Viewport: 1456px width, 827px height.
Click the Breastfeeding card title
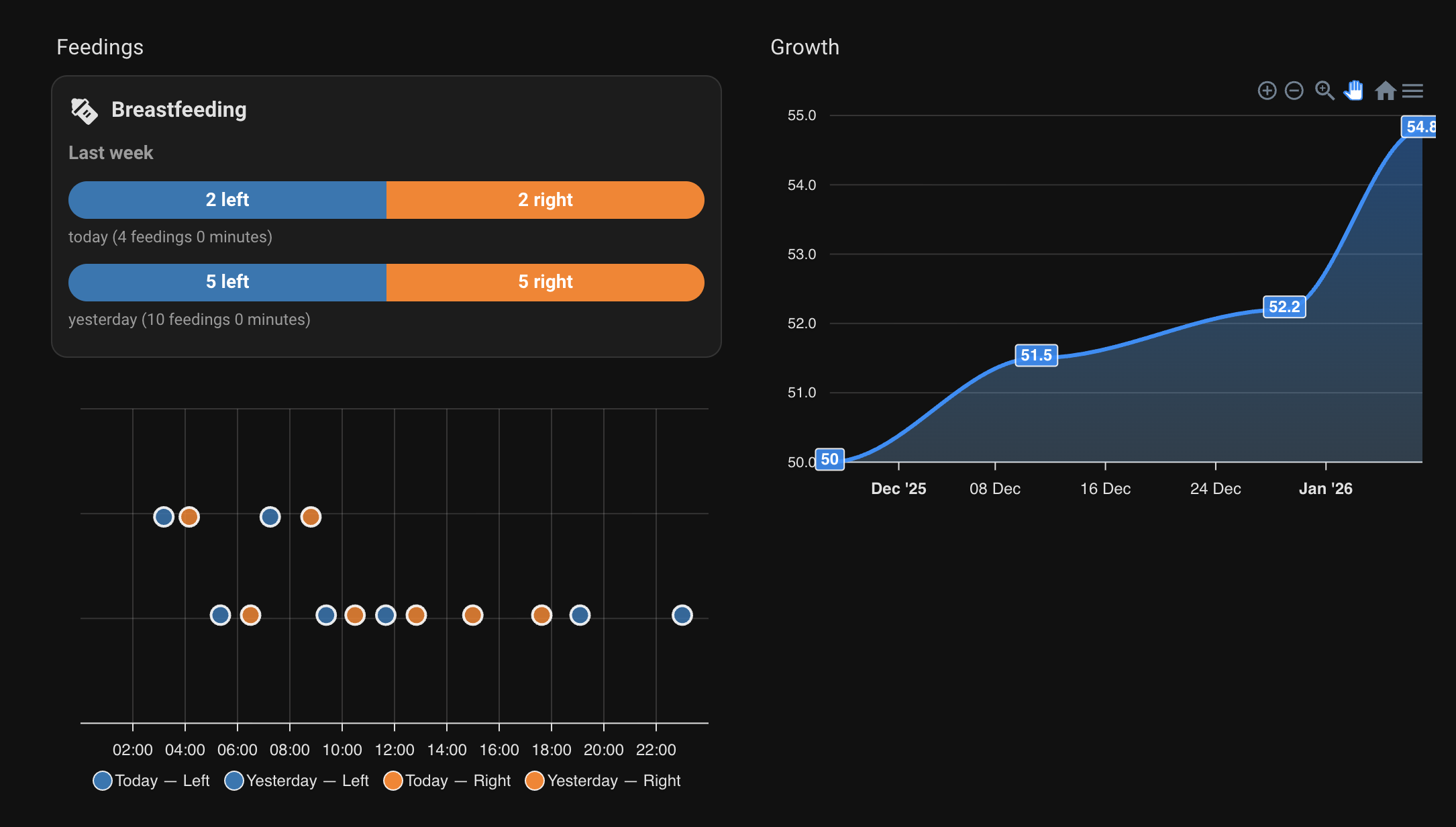(x=178, y=109)
